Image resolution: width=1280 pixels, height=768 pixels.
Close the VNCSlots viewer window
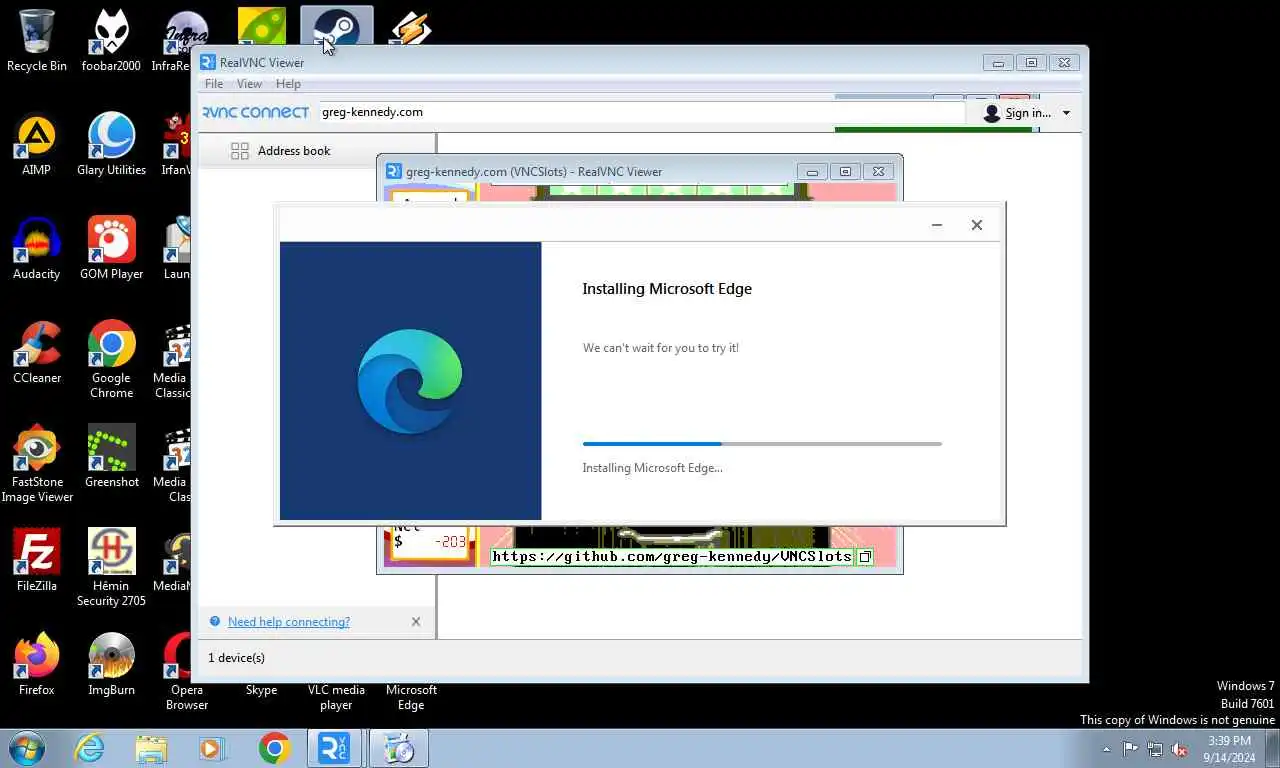878,172
